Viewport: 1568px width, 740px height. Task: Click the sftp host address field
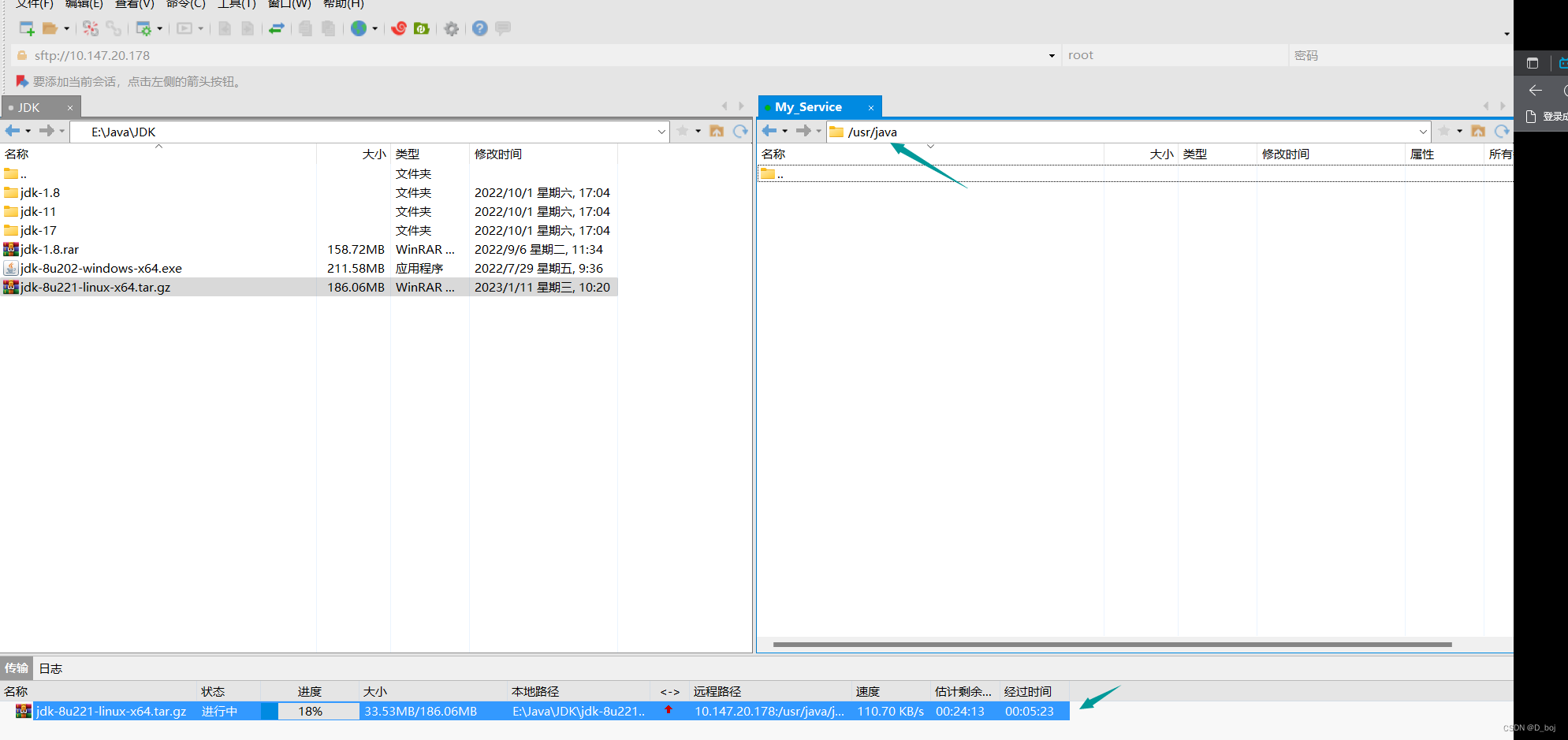(x=536, y=55)
